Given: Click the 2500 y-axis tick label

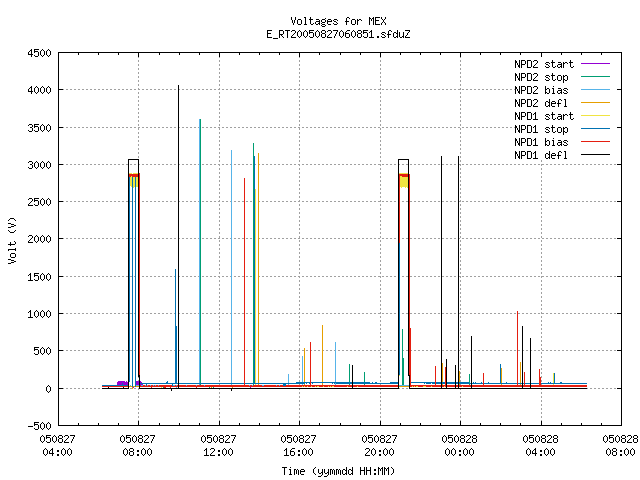Looking at the screenshot, I should (40, 202).
